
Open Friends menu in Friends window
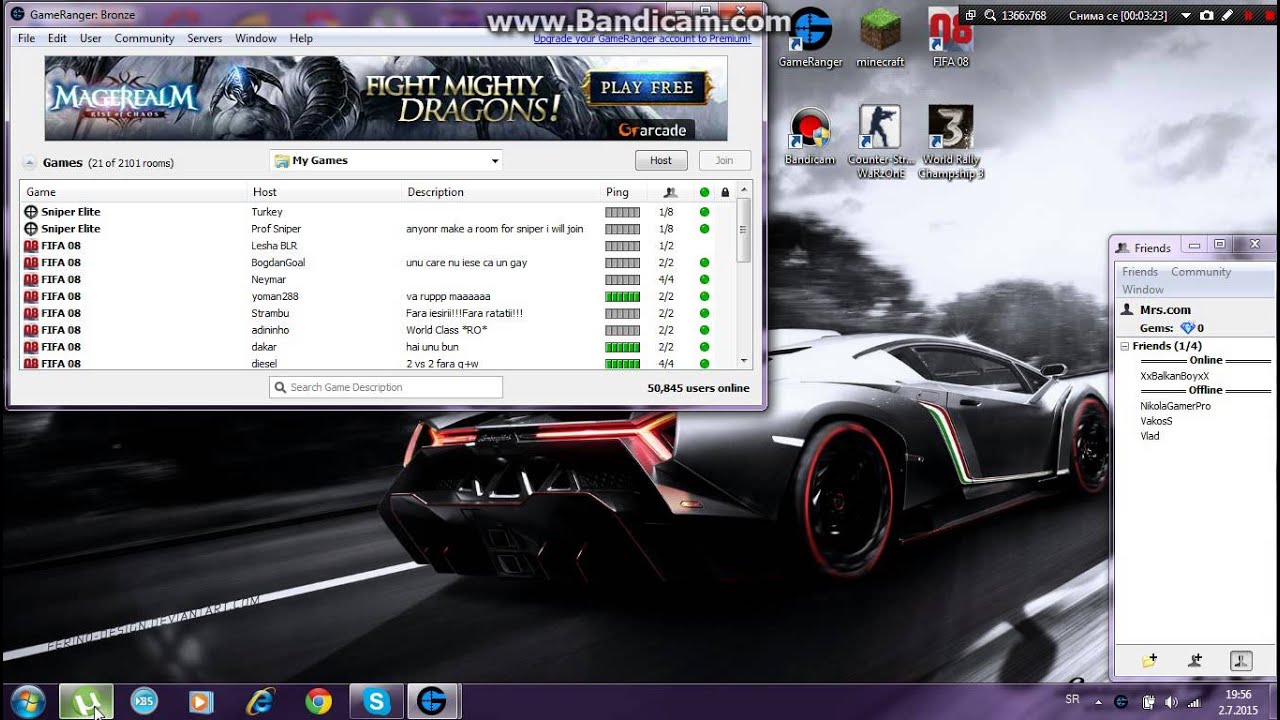[x=1140, y=272]
